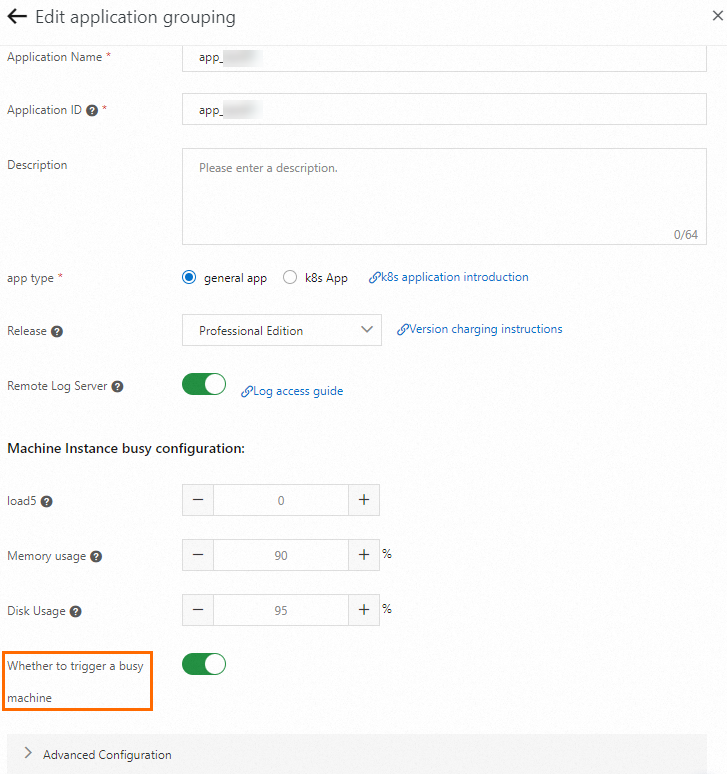Screen dimensions: 727x774
Task: Toggle the Remote Log Server switch
Action: (204, 384)
